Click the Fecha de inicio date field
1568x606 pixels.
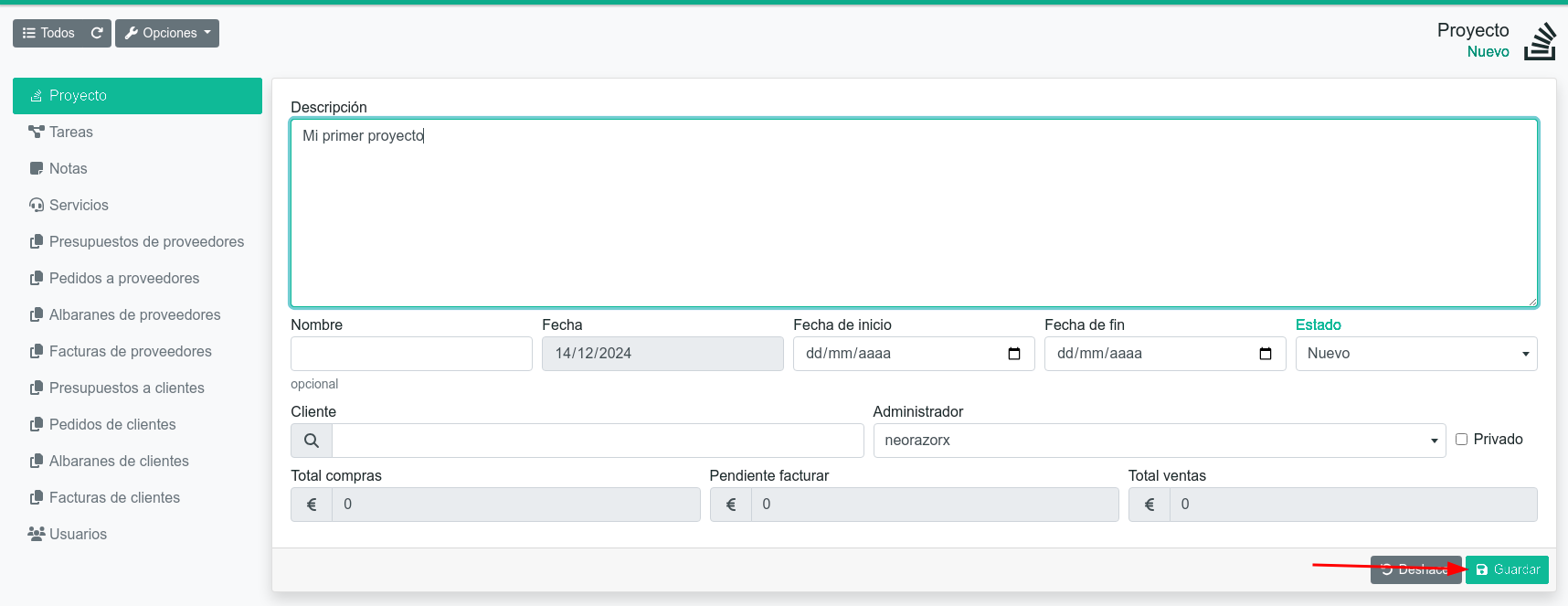click(x=914, y=354)
